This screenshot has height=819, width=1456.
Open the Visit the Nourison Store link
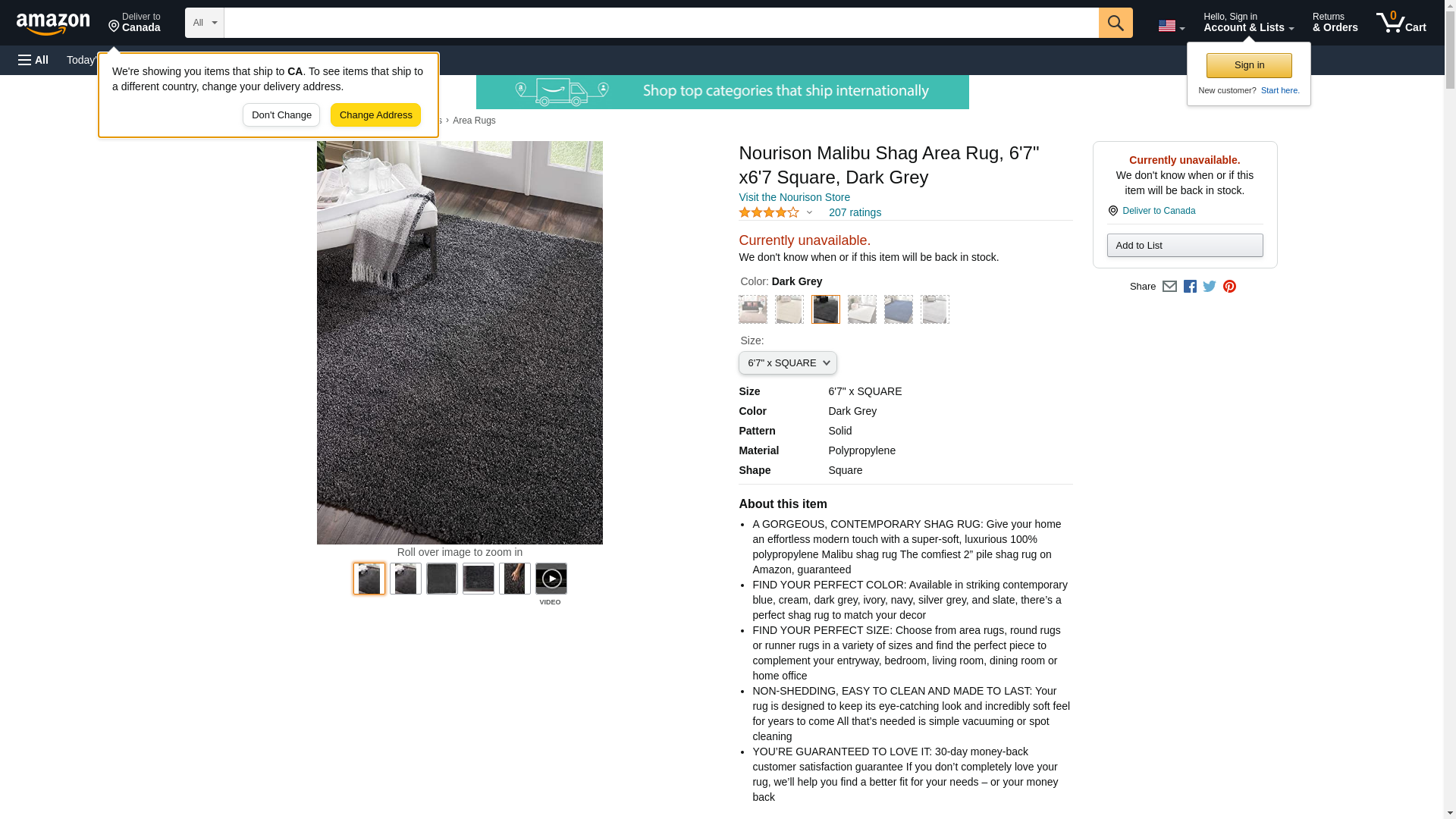tap(794, 197)
